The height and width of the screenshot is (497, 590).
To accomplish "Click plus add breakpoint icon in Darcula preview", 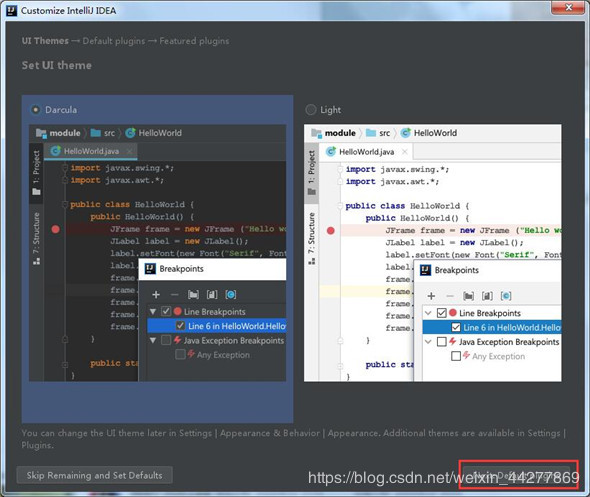I will click(156, 295).
